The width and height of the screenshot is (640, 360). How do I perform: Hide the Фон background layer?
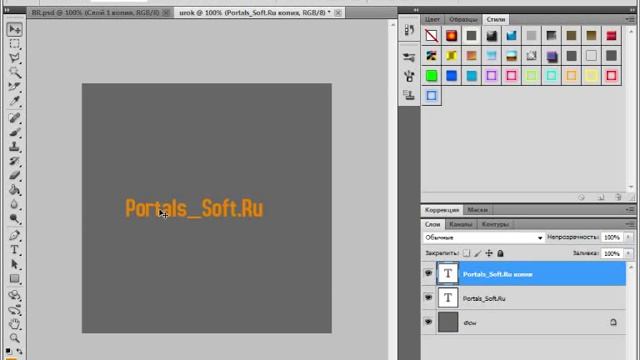429,322
